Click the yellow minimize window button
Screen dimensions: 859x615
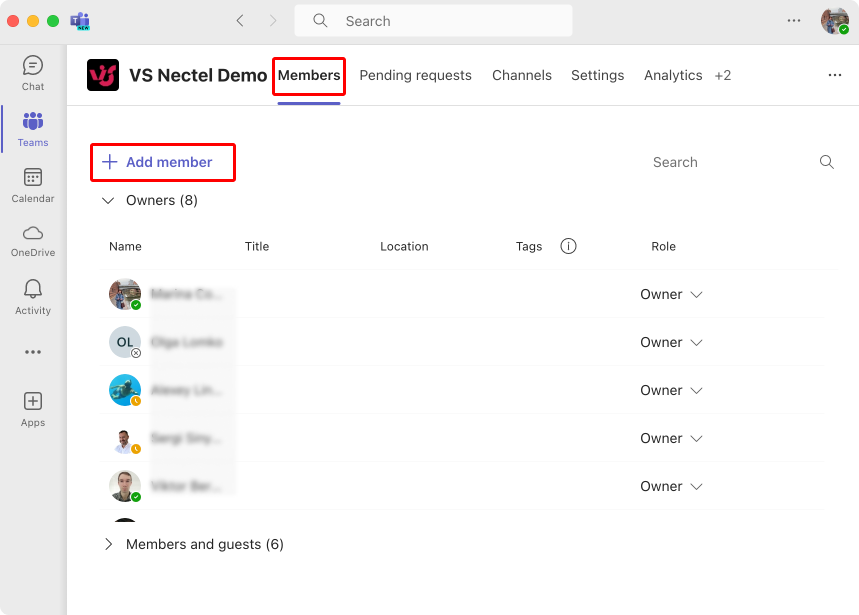click(x=33, y=21)
